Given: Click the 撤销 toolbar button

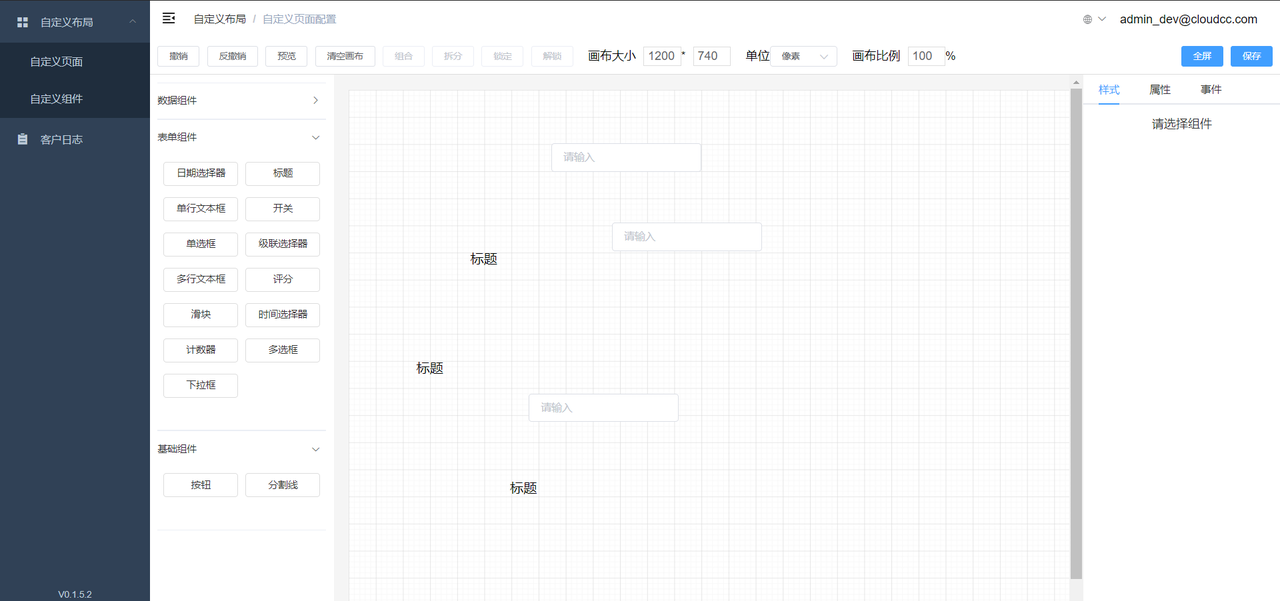Looking at the screenshot, I should pos(179,56).
